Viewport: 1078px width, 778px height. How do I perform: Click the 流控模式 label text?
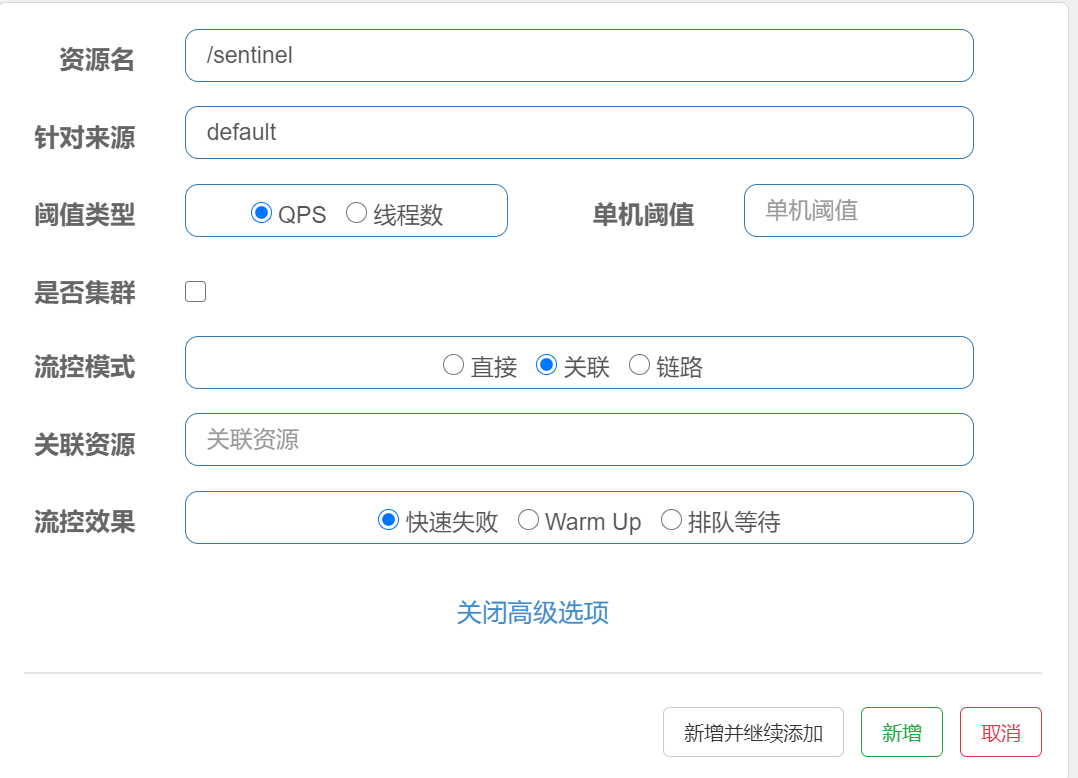tap(85, 367)
